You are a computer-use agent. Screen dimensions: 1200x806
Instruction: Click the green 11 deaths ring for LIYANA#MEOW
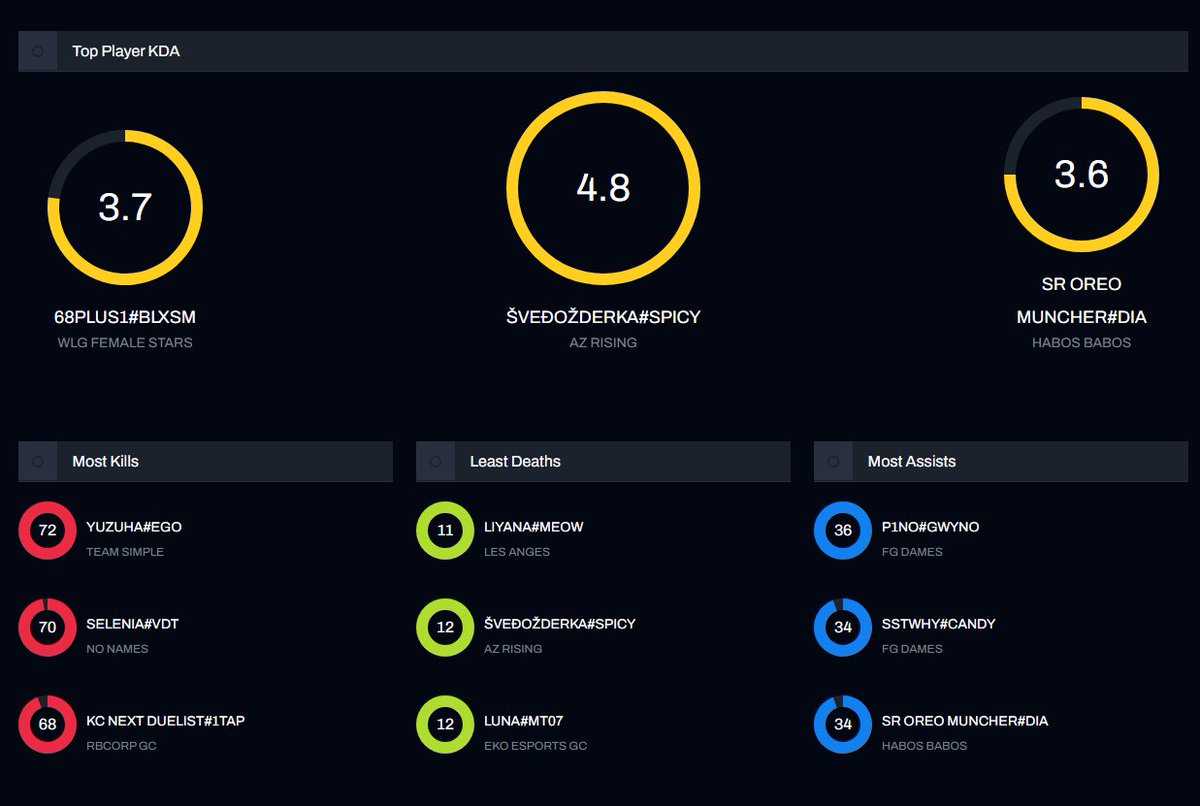[445, 531]
